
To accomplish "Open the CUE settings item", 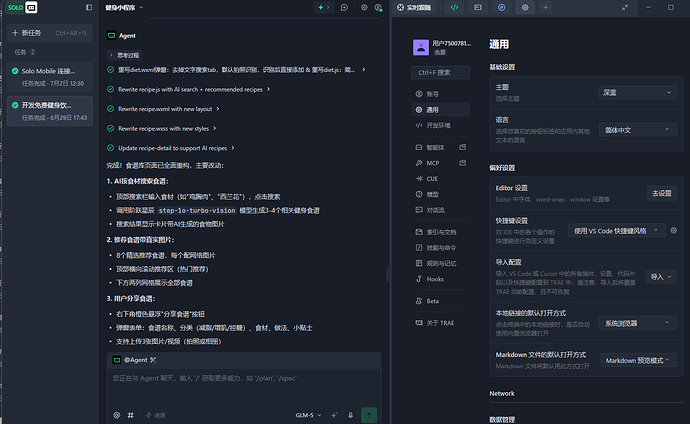I will [440, 179].
